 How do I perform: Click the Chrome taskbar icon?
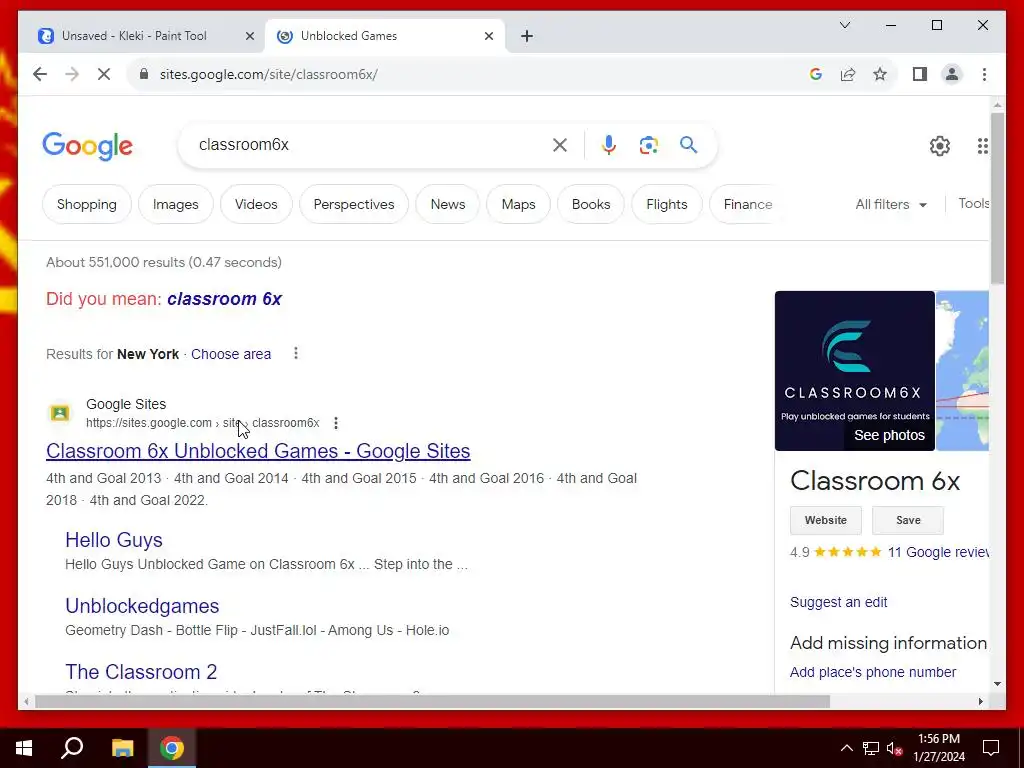tap(172, 748)
